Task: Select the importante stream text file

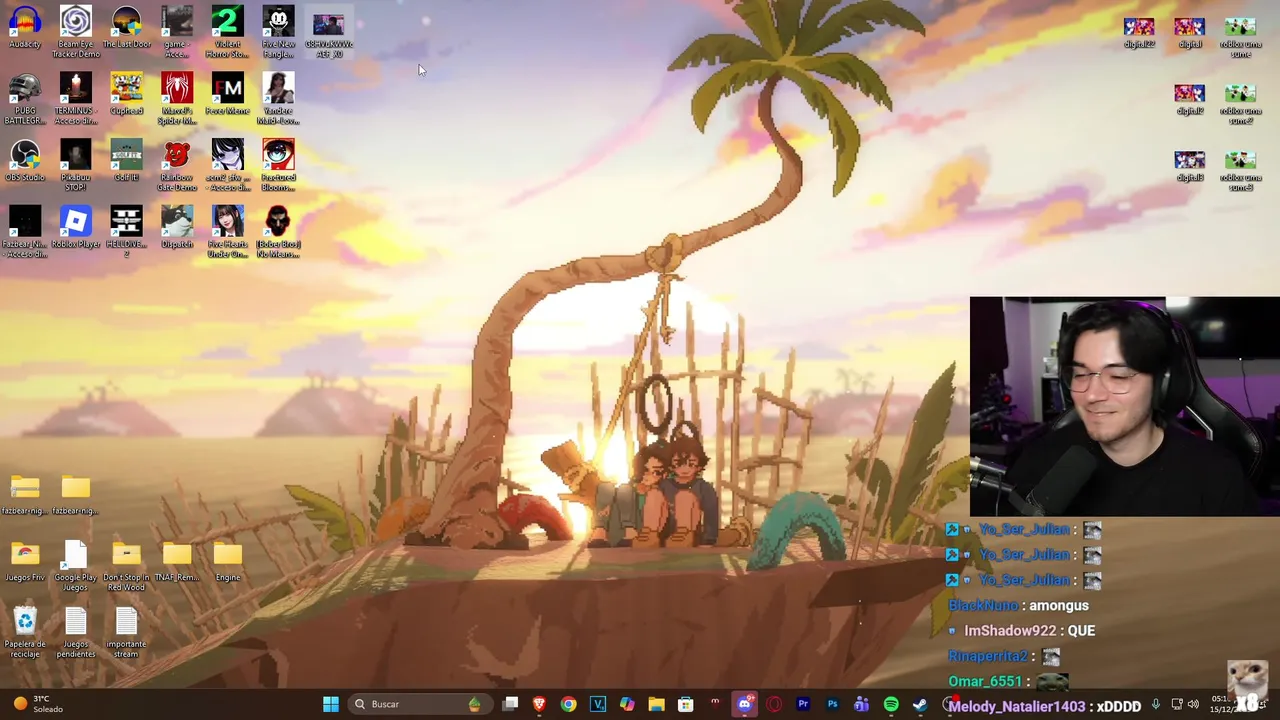Action: pos(126,633)
